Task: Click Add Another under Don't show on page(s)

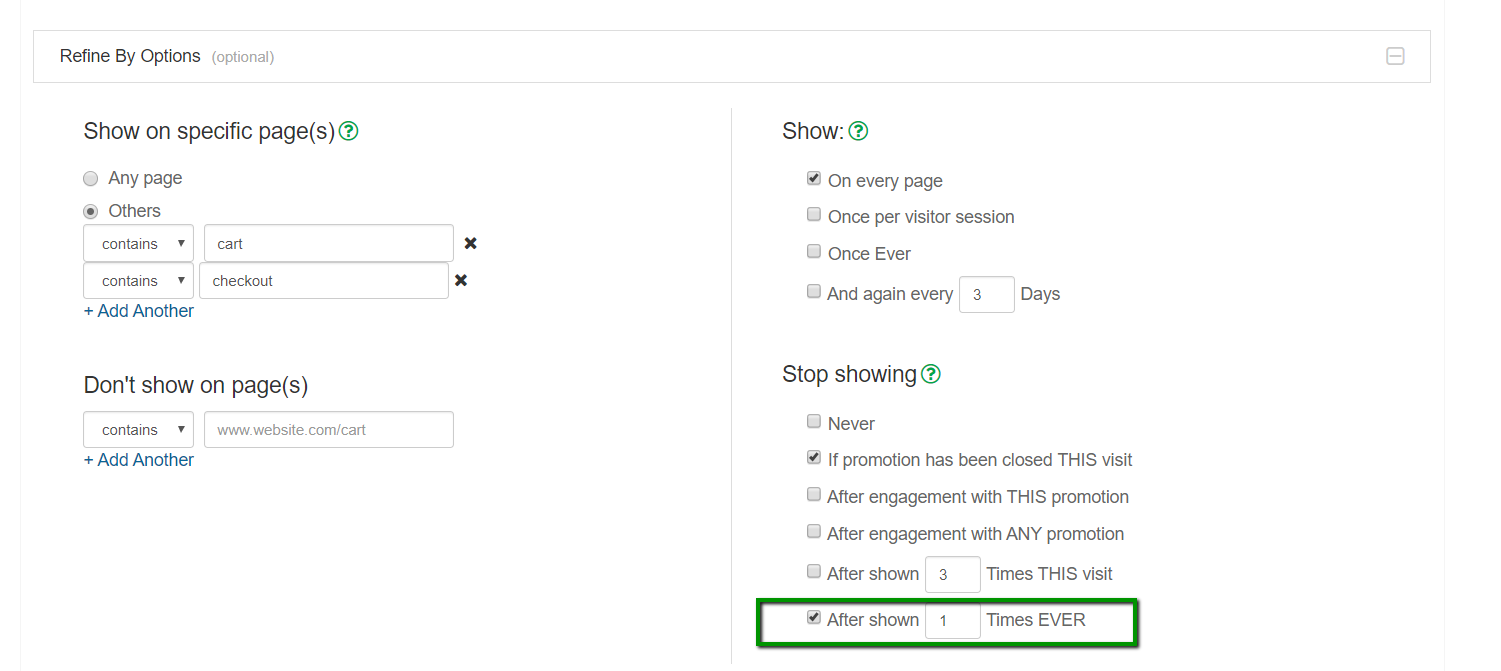Action: point(139,460)
